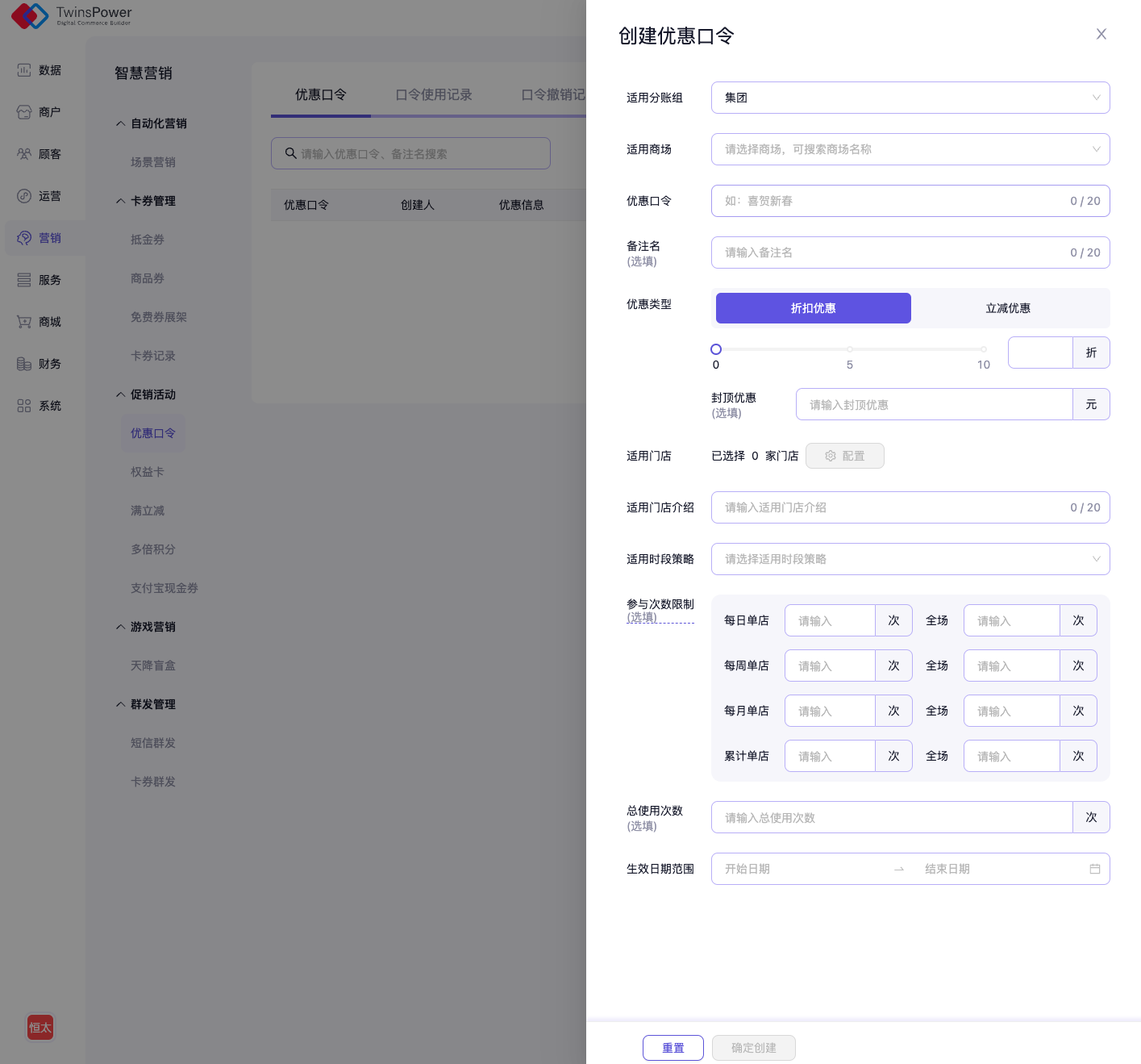The width and height of the screenshot is (1141, 1064).
Task: Click the red 恒太 avatar icon
Action: click(x=40, y=1027)
